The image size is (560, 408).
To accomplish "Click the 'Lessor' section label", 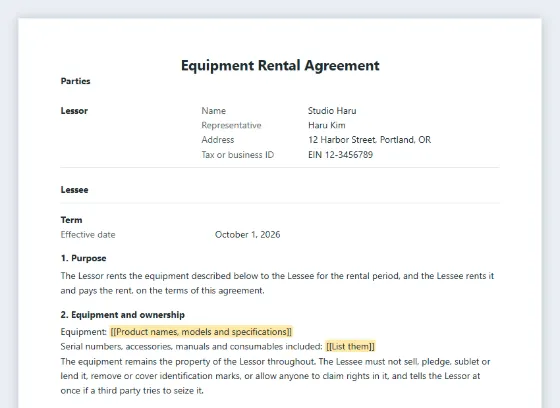I will 74,111.
